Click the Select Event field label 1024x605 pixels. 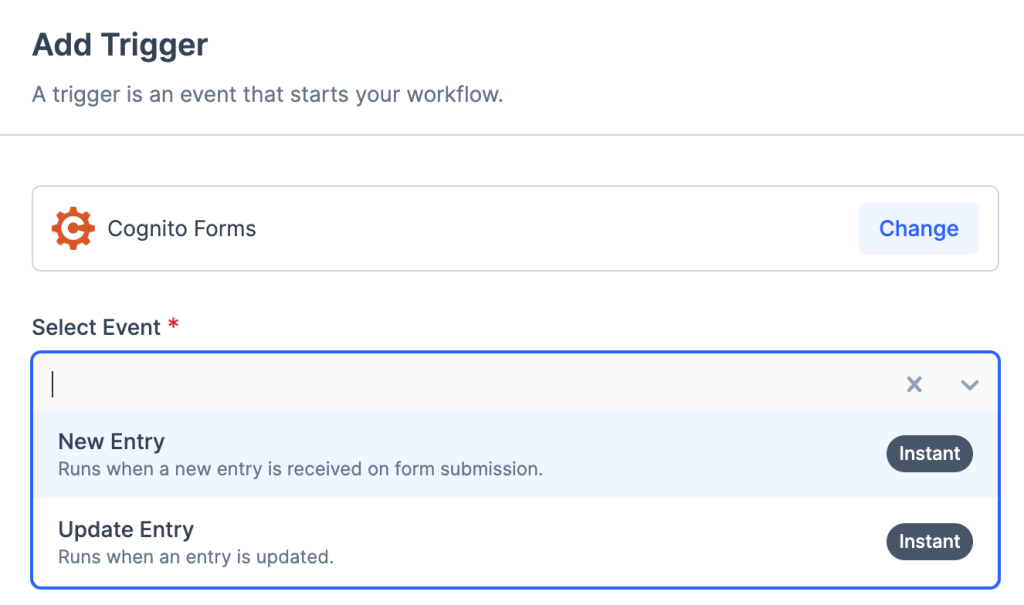pos(96,328)
